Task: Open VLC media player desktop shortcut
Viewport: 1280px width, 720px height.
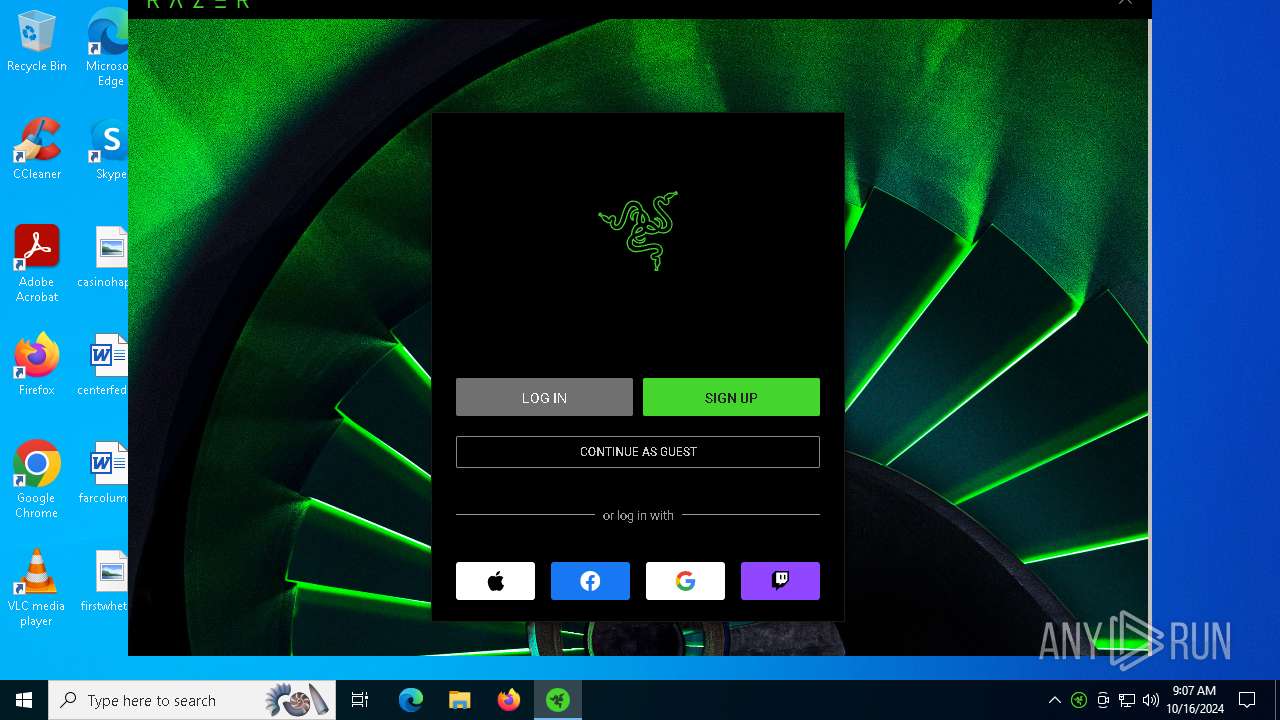Action: click(x=37, y=588)
